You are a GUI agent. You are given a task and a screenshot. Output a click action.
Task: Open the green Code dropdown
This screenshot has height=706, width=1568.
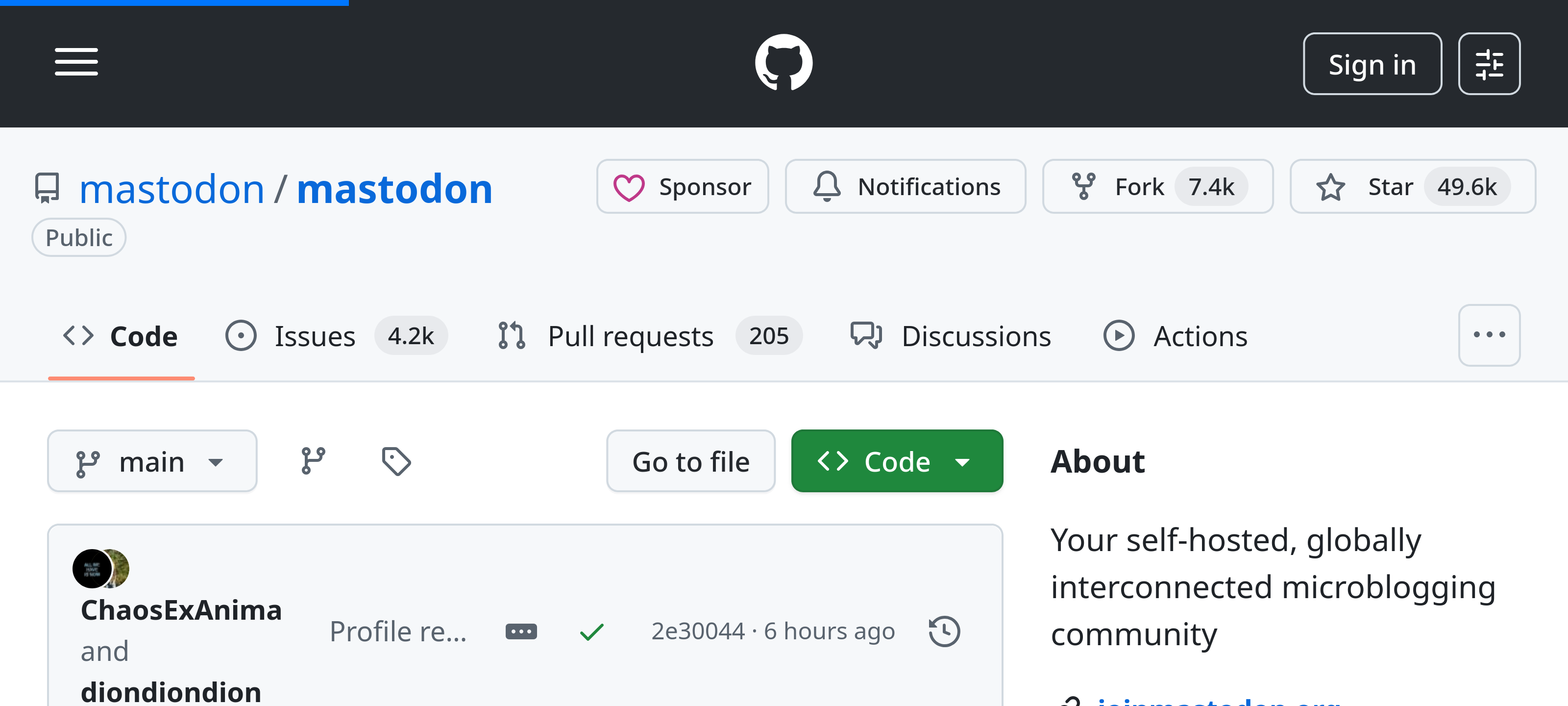point(896,460)
